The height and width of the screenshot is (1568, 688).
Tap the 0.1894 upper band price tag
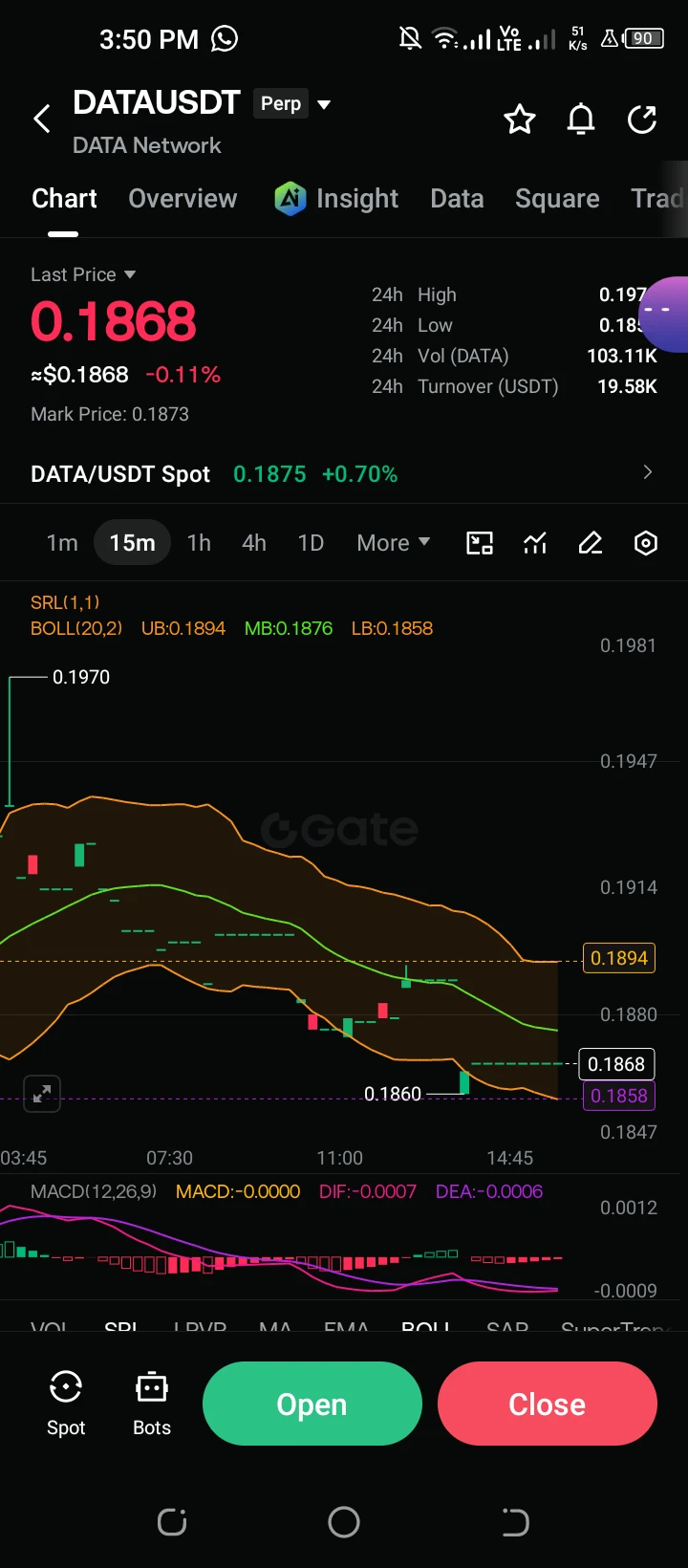[619, 958]
